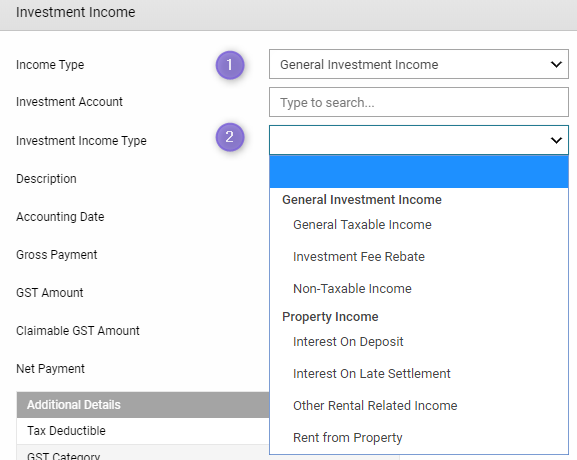Click the Tax Deductible row label
The width and height of the screenshot is (577, 460).
click(66, 431)
